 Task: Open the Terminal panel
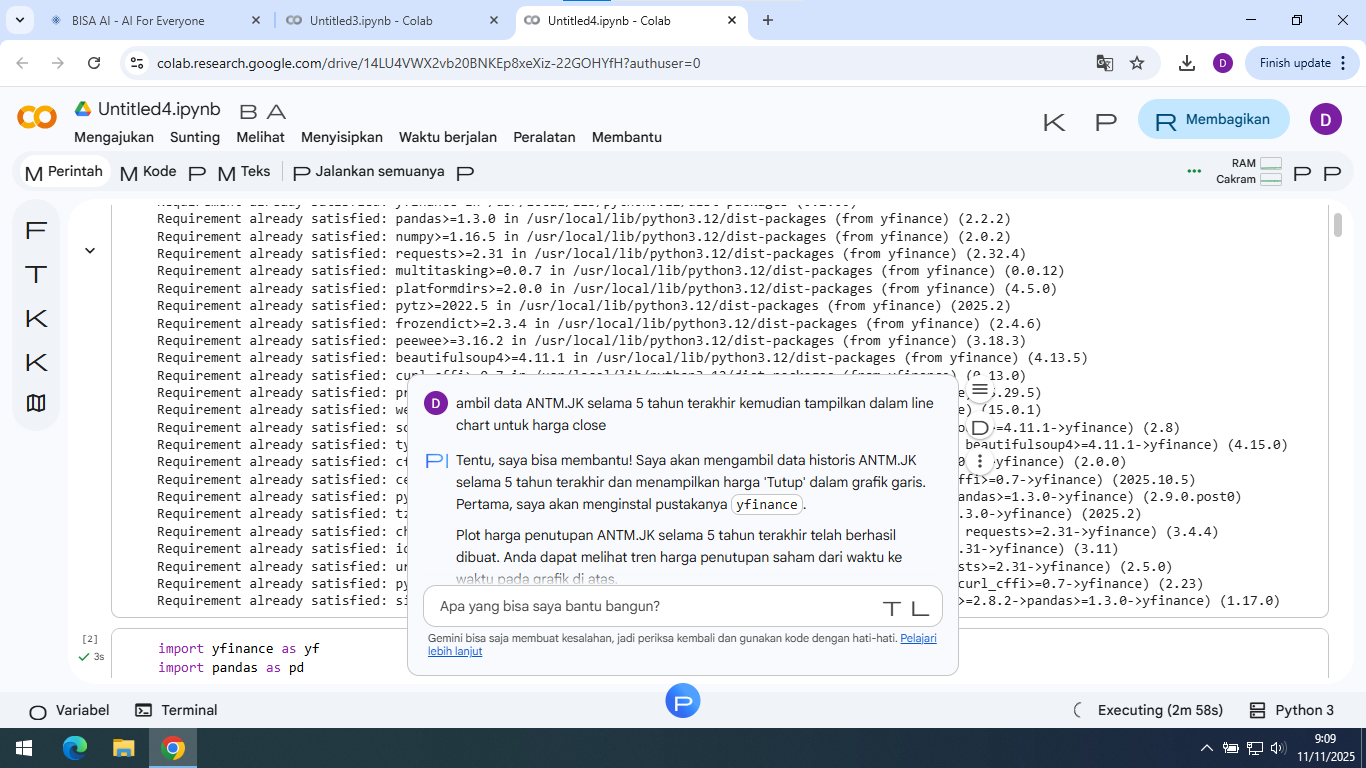click(176, 710)
